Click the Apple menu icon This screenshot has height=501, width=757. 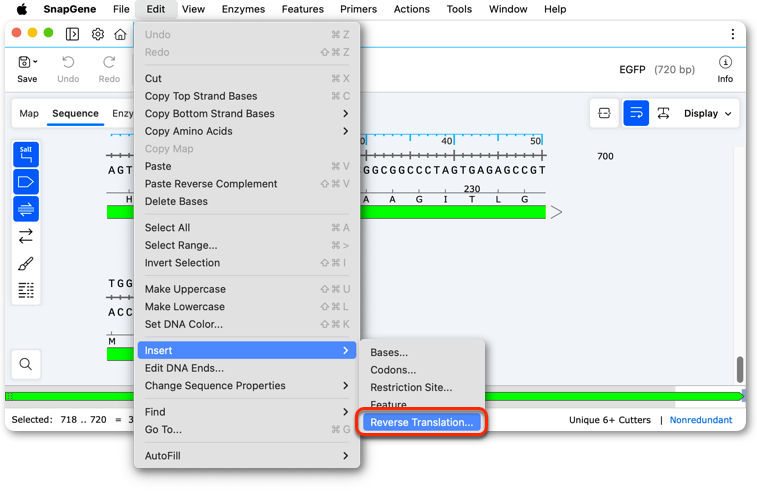click(x=22, y=9)
